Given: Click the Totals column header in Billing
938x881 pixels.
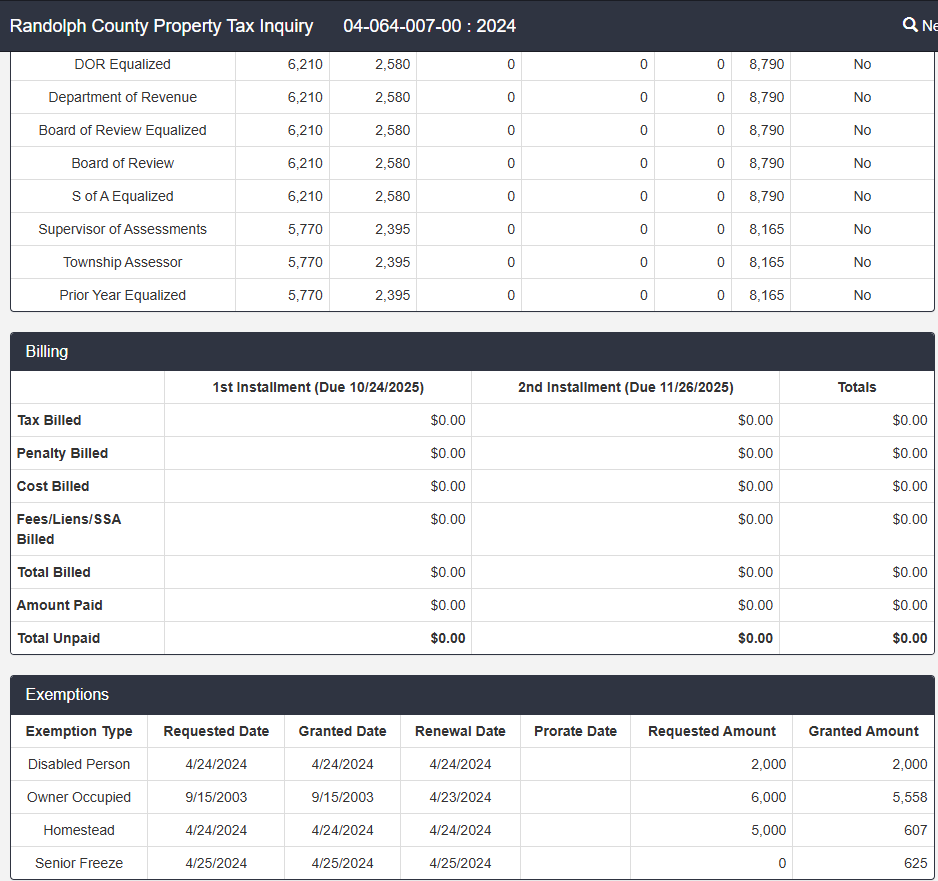Looking at the screenshot, I should click(856, 387).
